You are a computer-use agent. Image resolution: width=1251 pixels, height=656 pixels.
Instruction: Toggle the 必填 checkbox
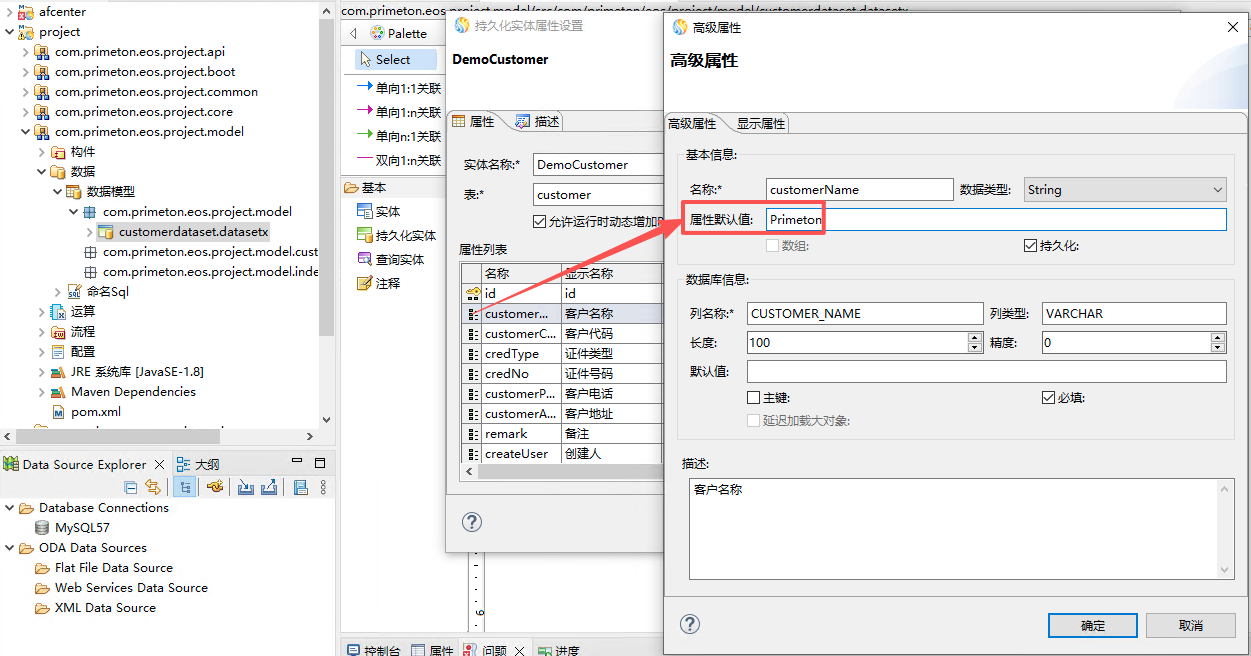1049,398
